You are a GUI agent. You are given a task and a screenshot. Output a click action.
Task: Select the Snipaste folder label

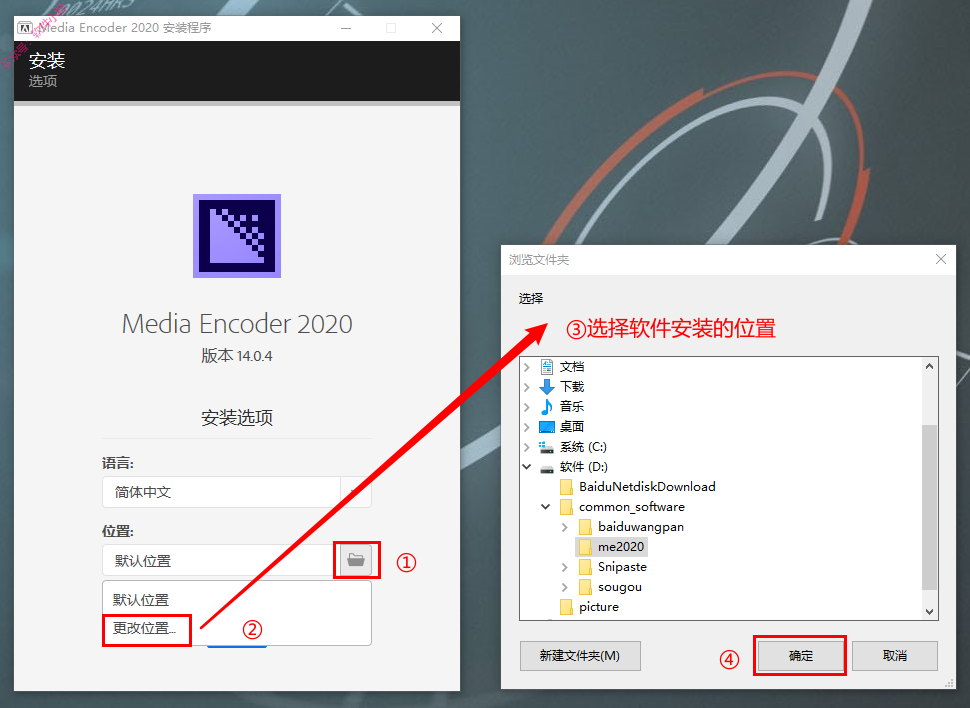(622, 567)
